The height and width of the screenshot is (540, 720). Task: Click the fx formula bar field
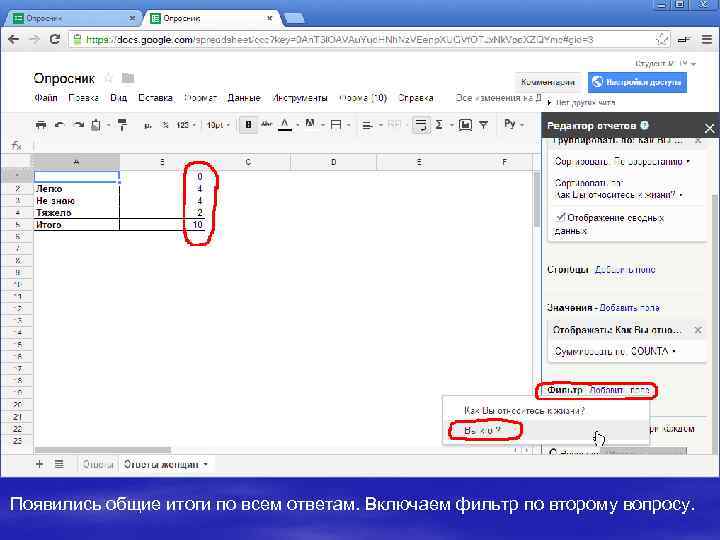[285, 146]
